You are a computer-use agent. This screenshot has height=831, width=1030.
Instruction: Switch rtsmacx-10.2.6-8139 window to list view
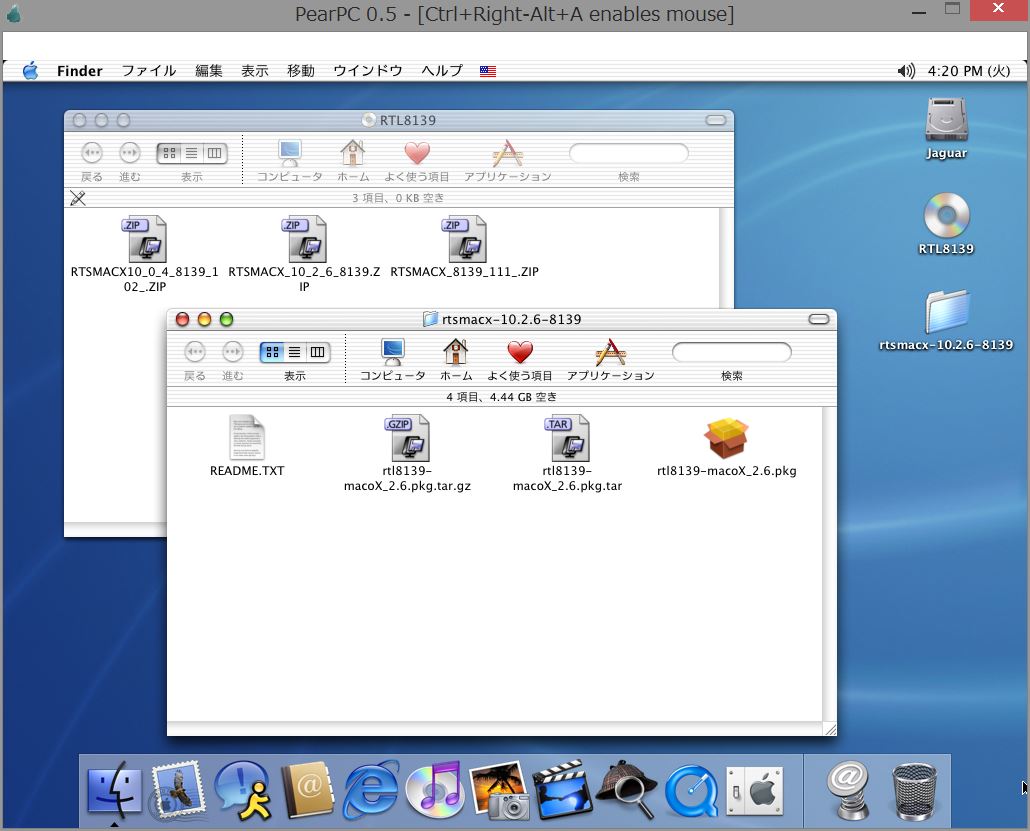(x=295, y=352)
